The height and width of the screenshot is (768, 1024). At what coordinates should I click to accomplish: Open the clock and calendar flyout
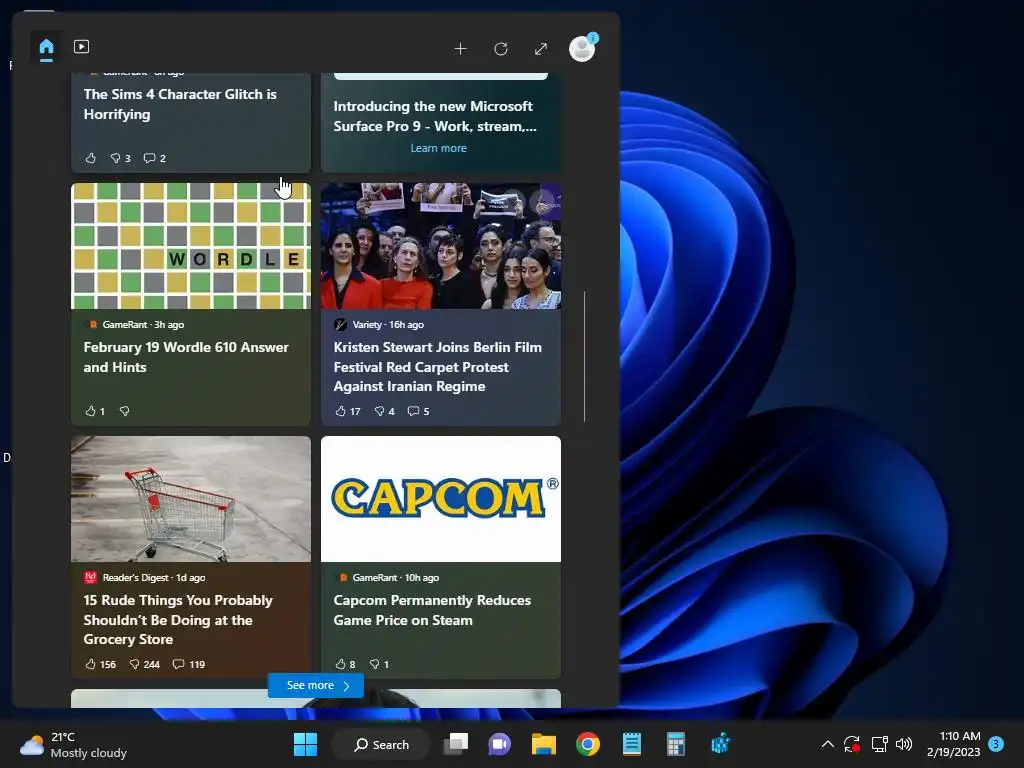[x=953, y=744]
